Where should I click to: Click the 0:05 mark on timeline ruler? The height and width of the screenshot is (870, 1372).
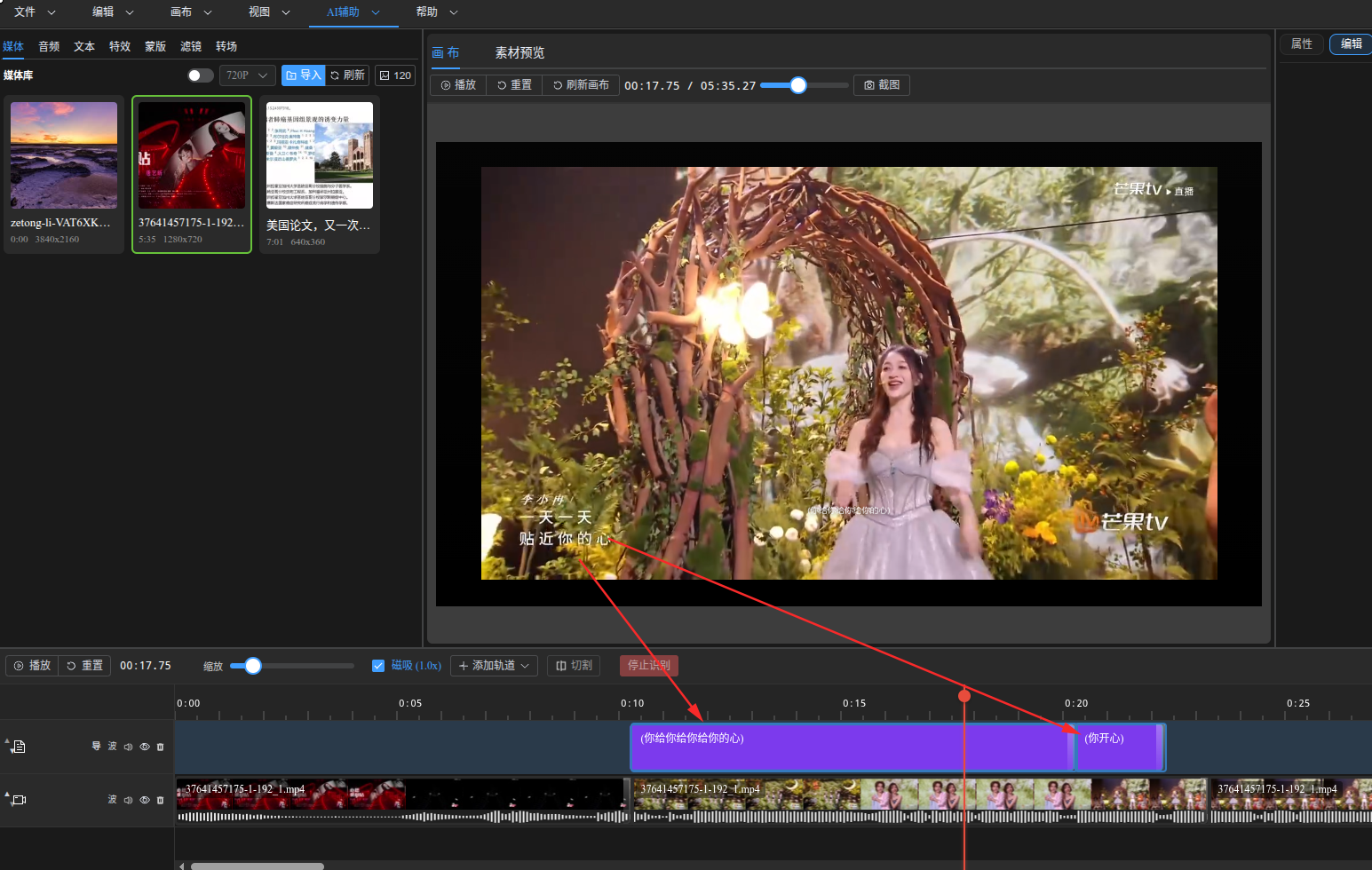coord(410,703)
